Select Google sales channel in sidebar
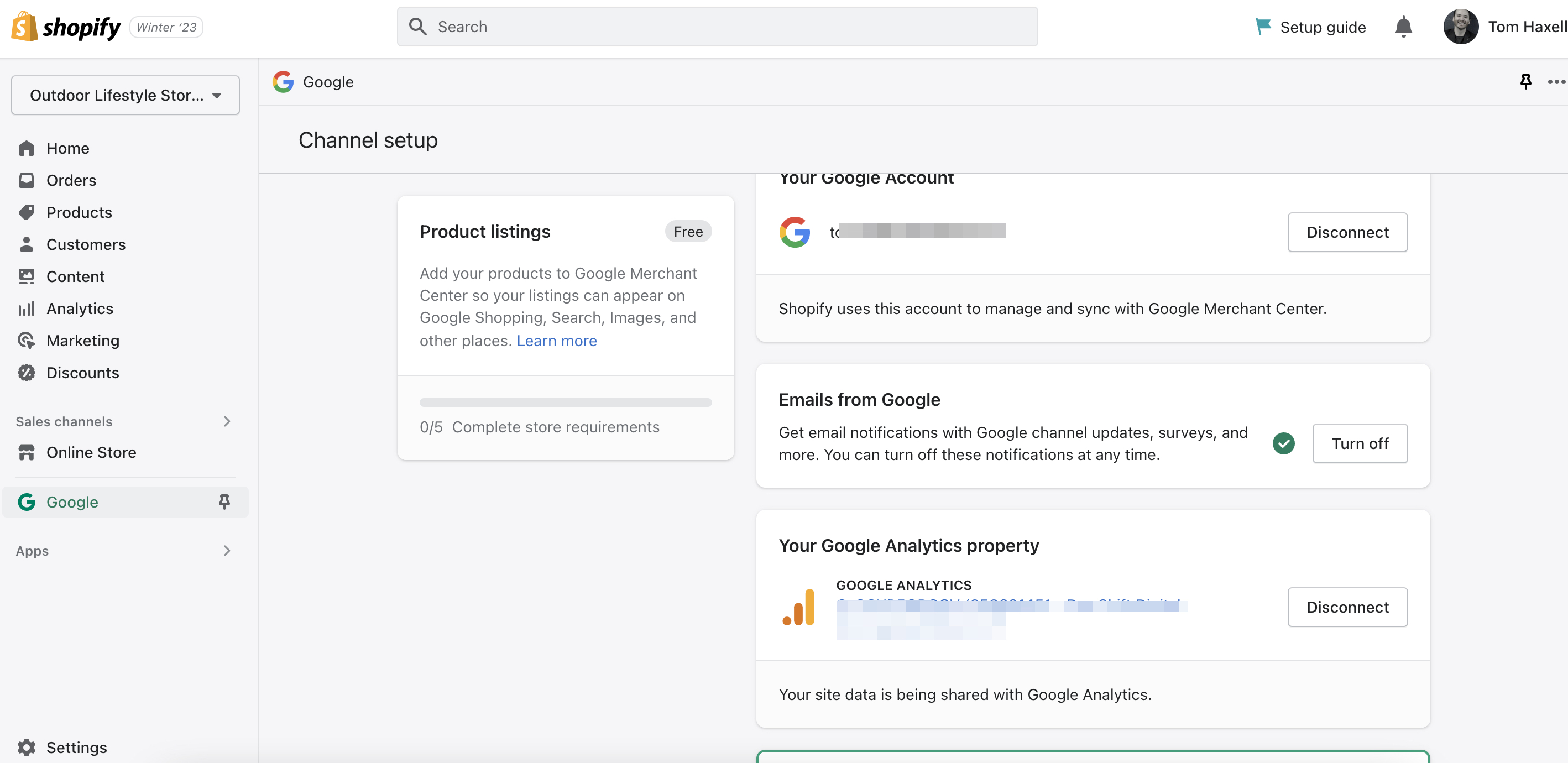Screen dimensions: 1568x763 pyautogui.click(x=126, y=502)
